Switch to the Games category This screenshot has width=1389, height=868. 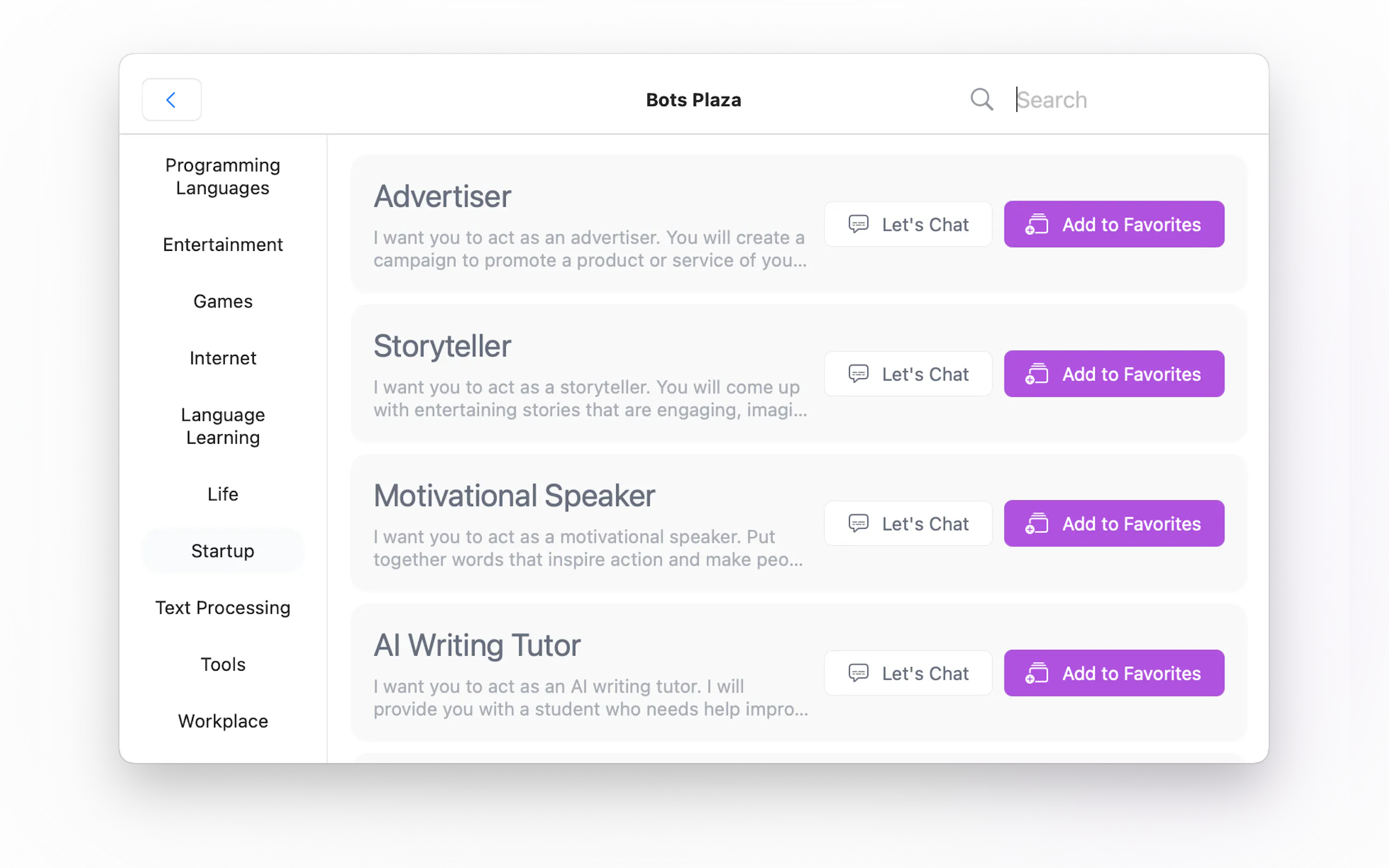223,301
